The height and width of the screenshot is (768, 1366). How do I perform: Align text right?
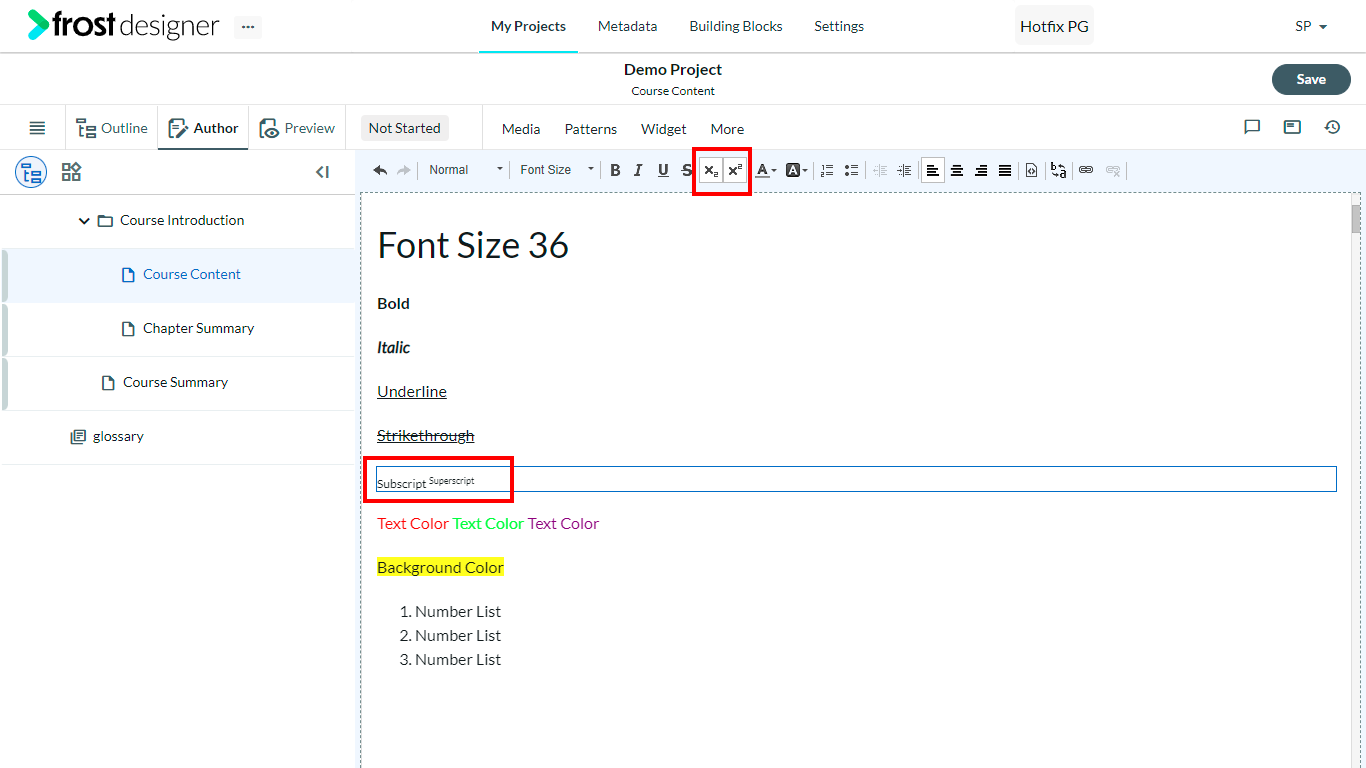click(x=981, y=170)
